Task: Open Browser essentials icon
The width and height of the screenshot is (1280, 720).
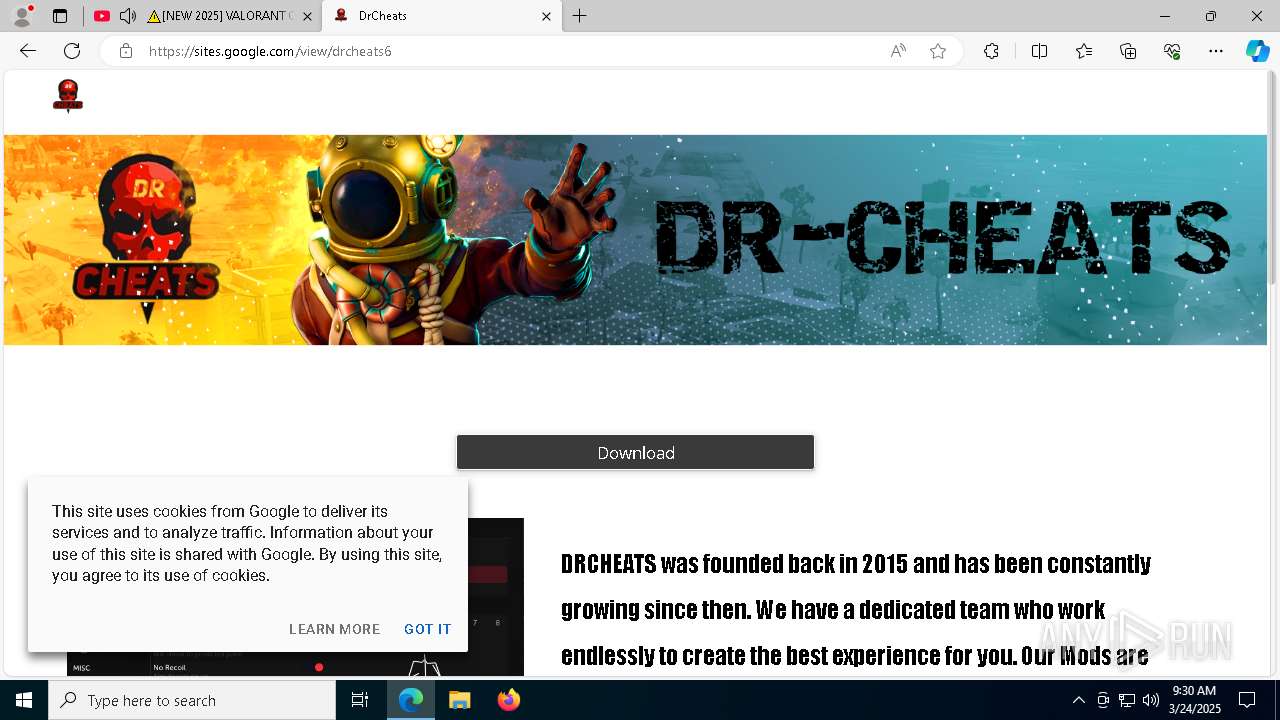Action: pyautogui.click(x=1172, y=51)
